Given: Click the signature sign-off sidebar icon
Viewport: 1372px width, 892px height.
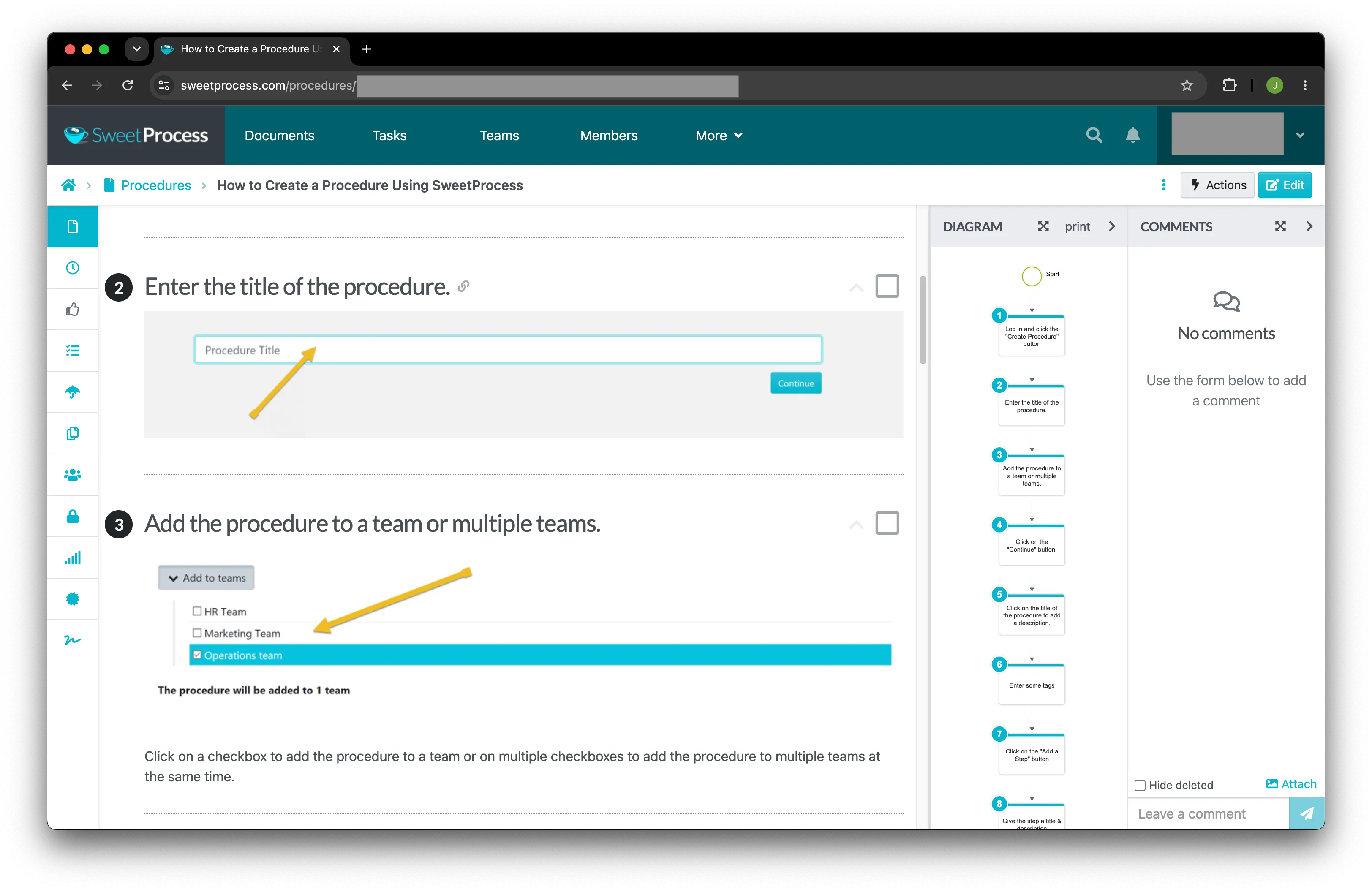Looking at the screenshot, I should pyautogui.click(x=73, y=640).
